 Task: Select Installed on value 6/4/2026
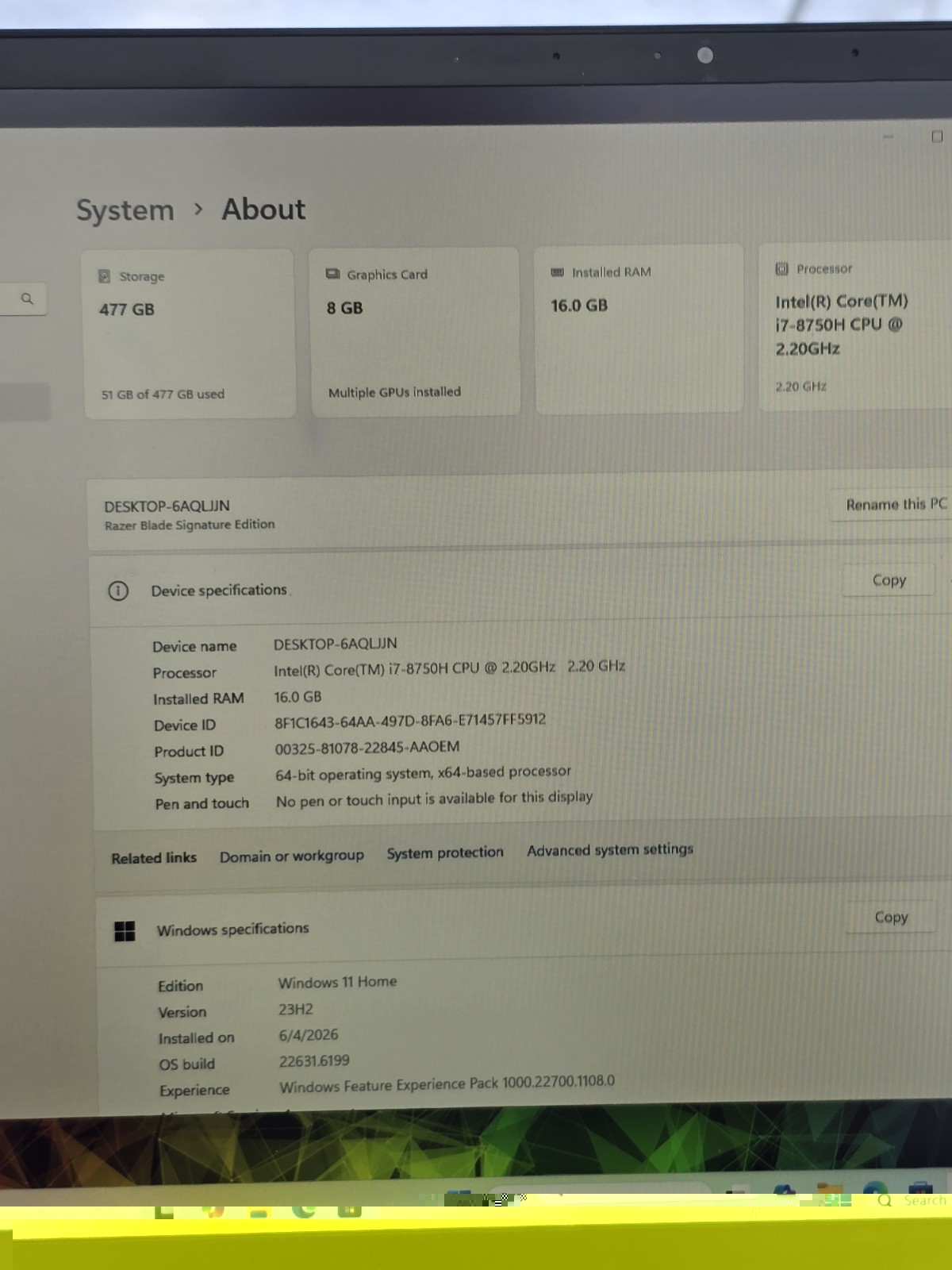click(x=309, y=1036)
